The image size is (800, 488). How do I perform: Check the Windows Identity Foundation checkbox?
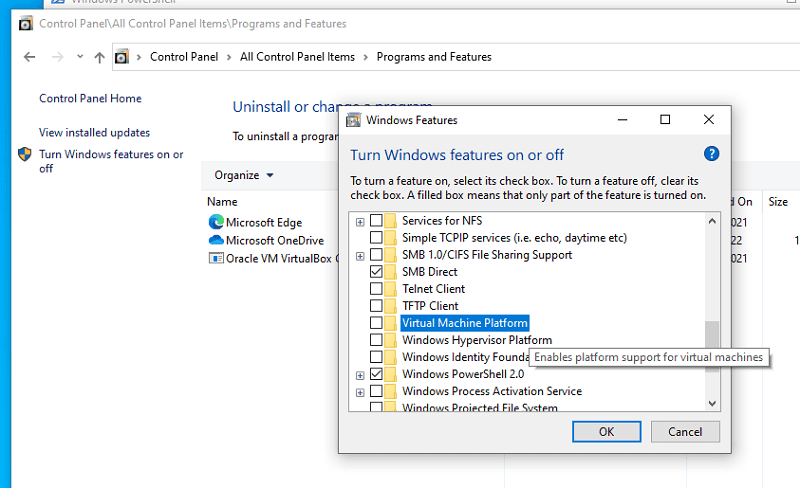(x=376, y=357)
